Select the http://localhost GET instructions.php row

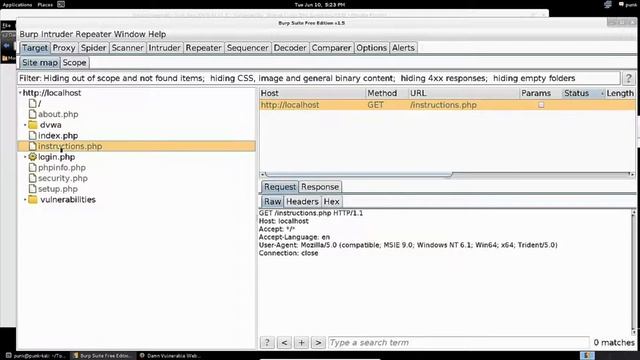[447, 105]
